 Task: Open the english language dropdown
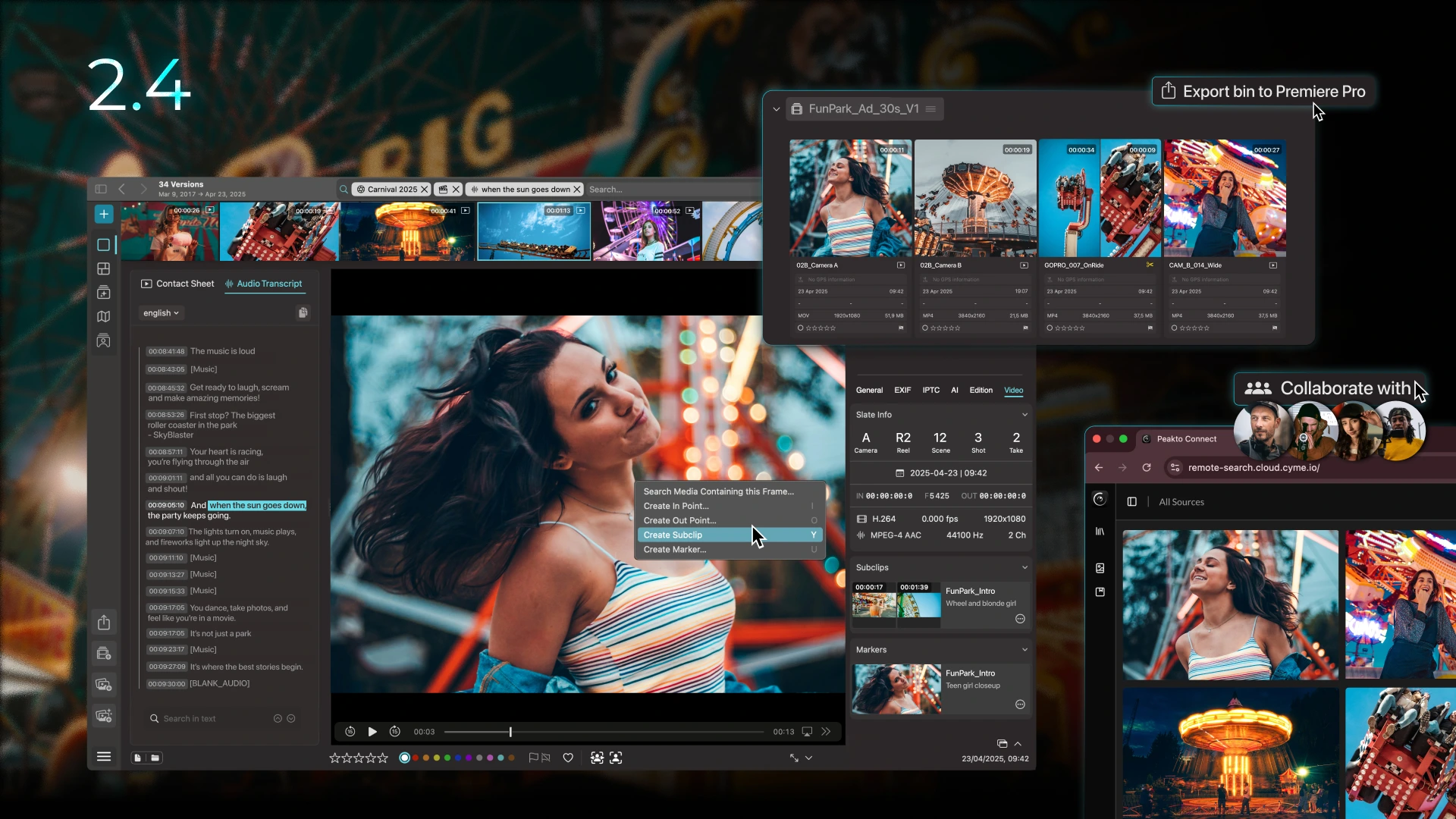(161, 312)
